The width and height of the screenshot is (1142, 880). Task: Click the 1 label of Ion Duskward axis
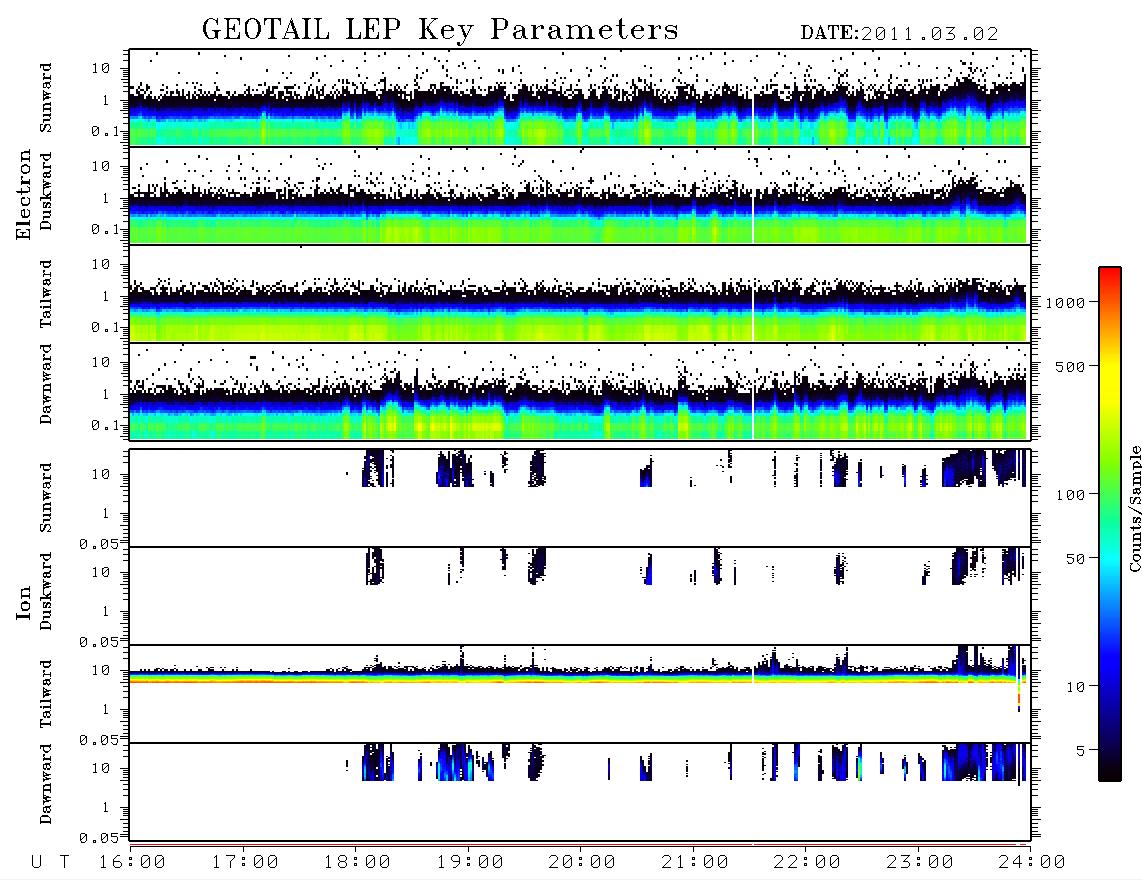[106, 611]
